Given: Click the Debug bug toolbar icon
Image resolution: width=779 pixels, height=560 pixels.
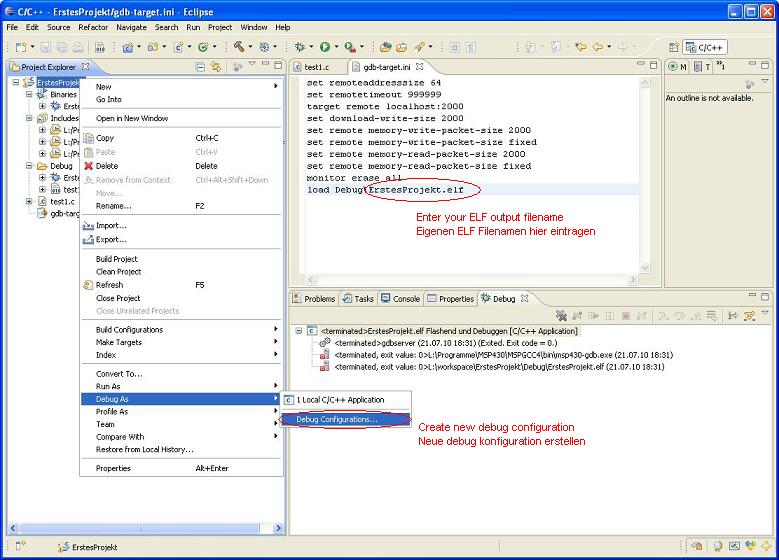Looking at the screenshot, I should [300, 47].
